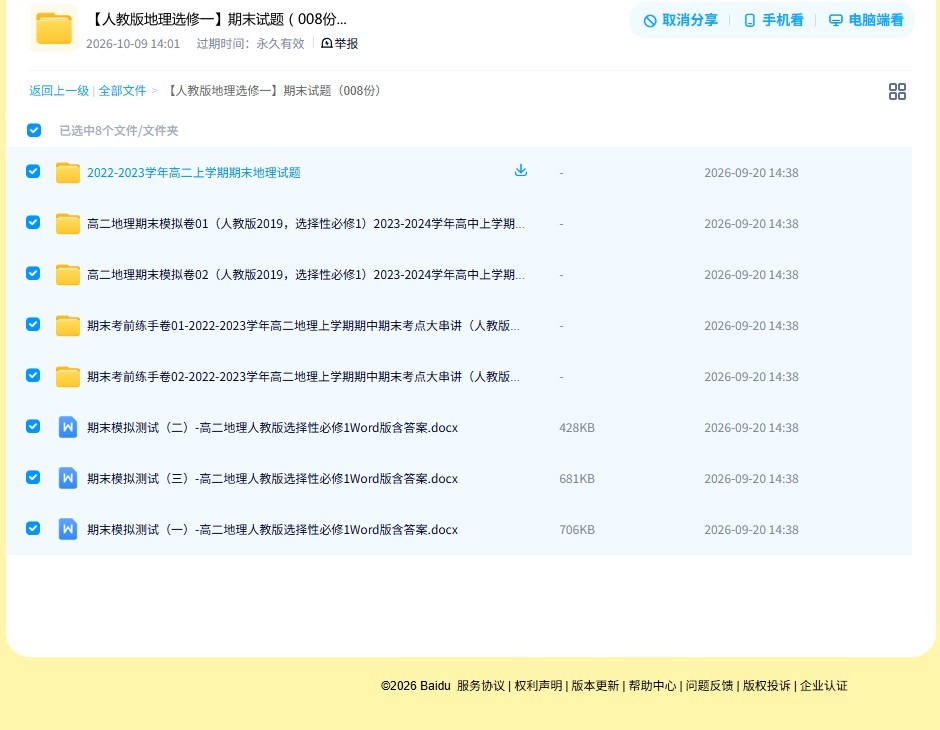The width and height of the screenshot is (940, 730).
Task: Click the download icon on 2022-2023学年 folder row
Action: pos(521,170)
